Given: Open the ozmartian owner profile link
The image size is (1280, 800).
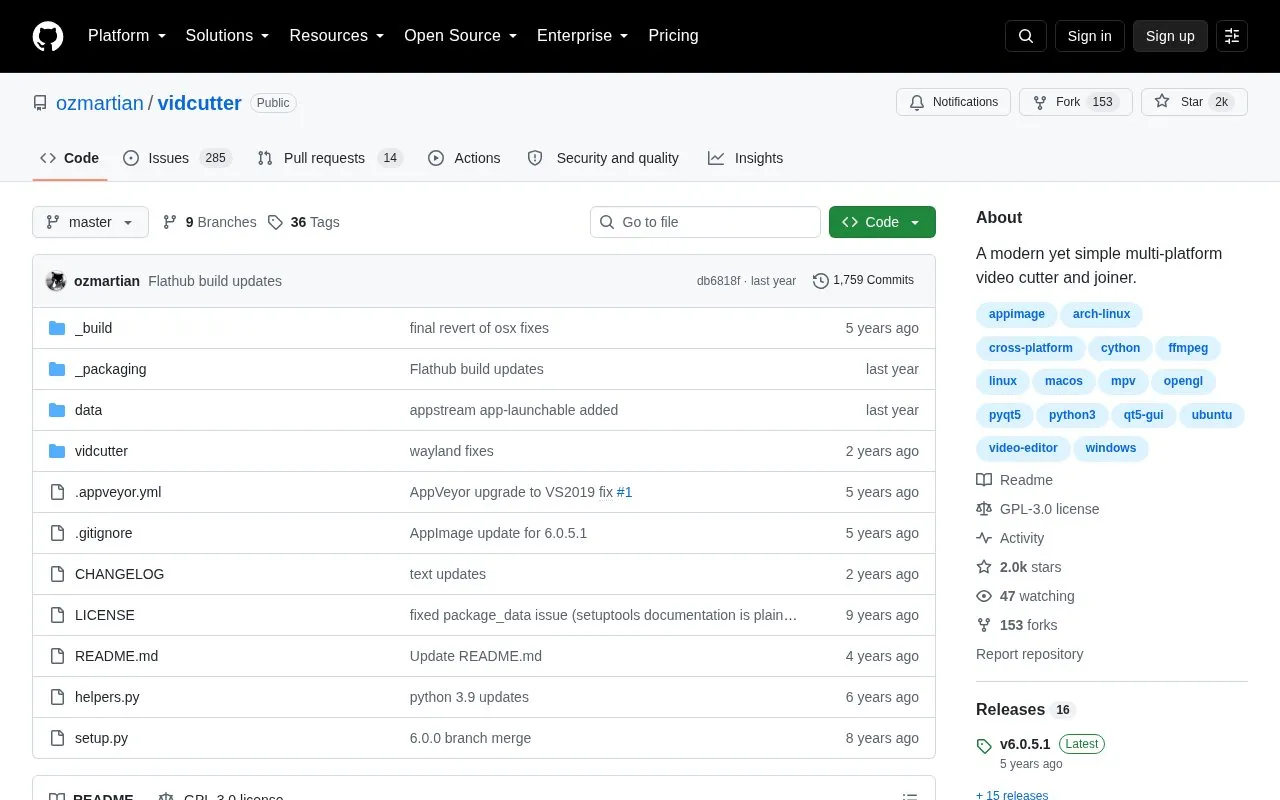Looking at the screenshot, I should [100, 103].
